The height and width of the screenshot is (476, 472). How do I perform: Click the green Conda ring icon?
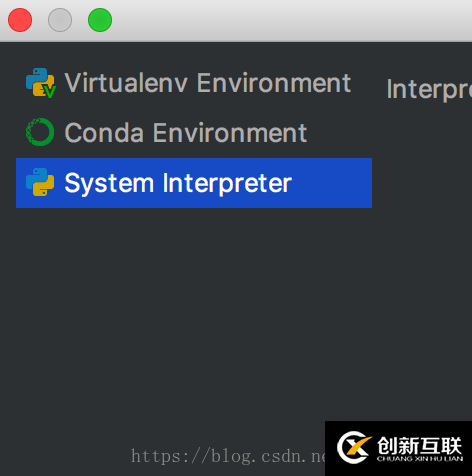pyautogui.click(x=40, y=132)
